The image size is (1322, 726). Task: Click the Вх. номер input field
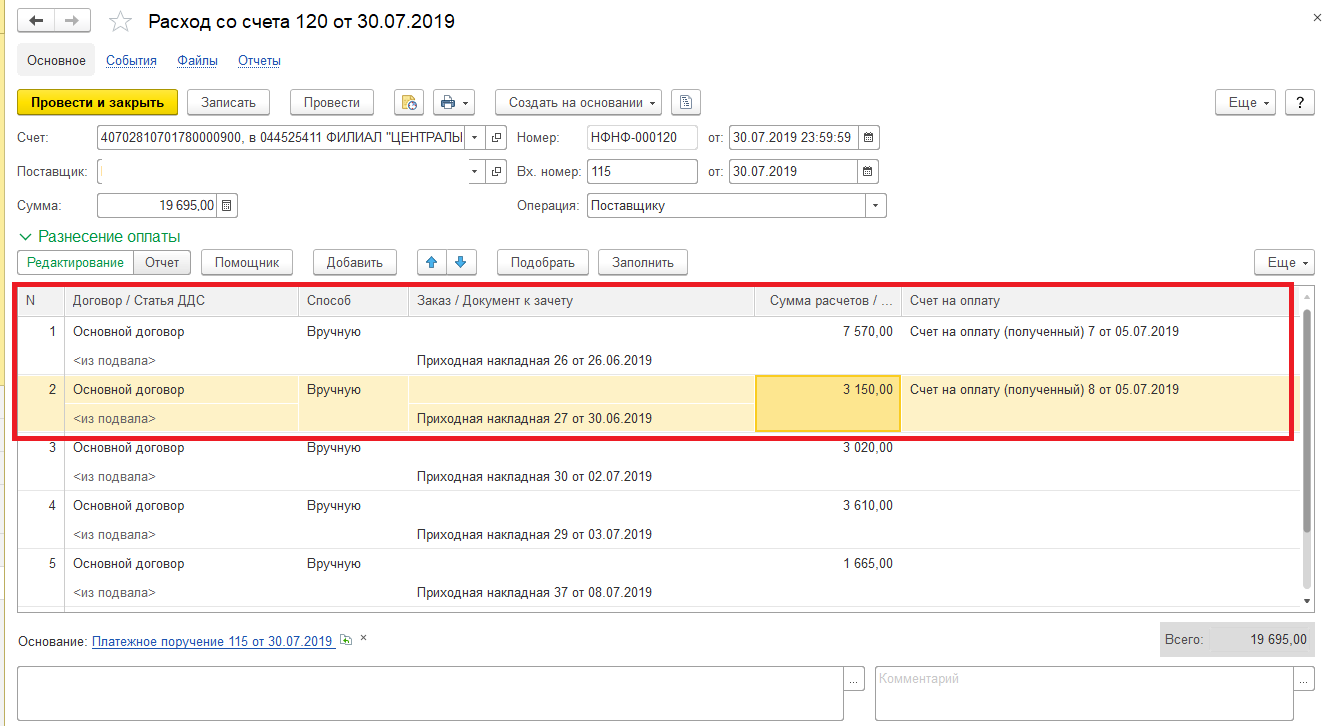pyautogui.click(x=642, y=172)
